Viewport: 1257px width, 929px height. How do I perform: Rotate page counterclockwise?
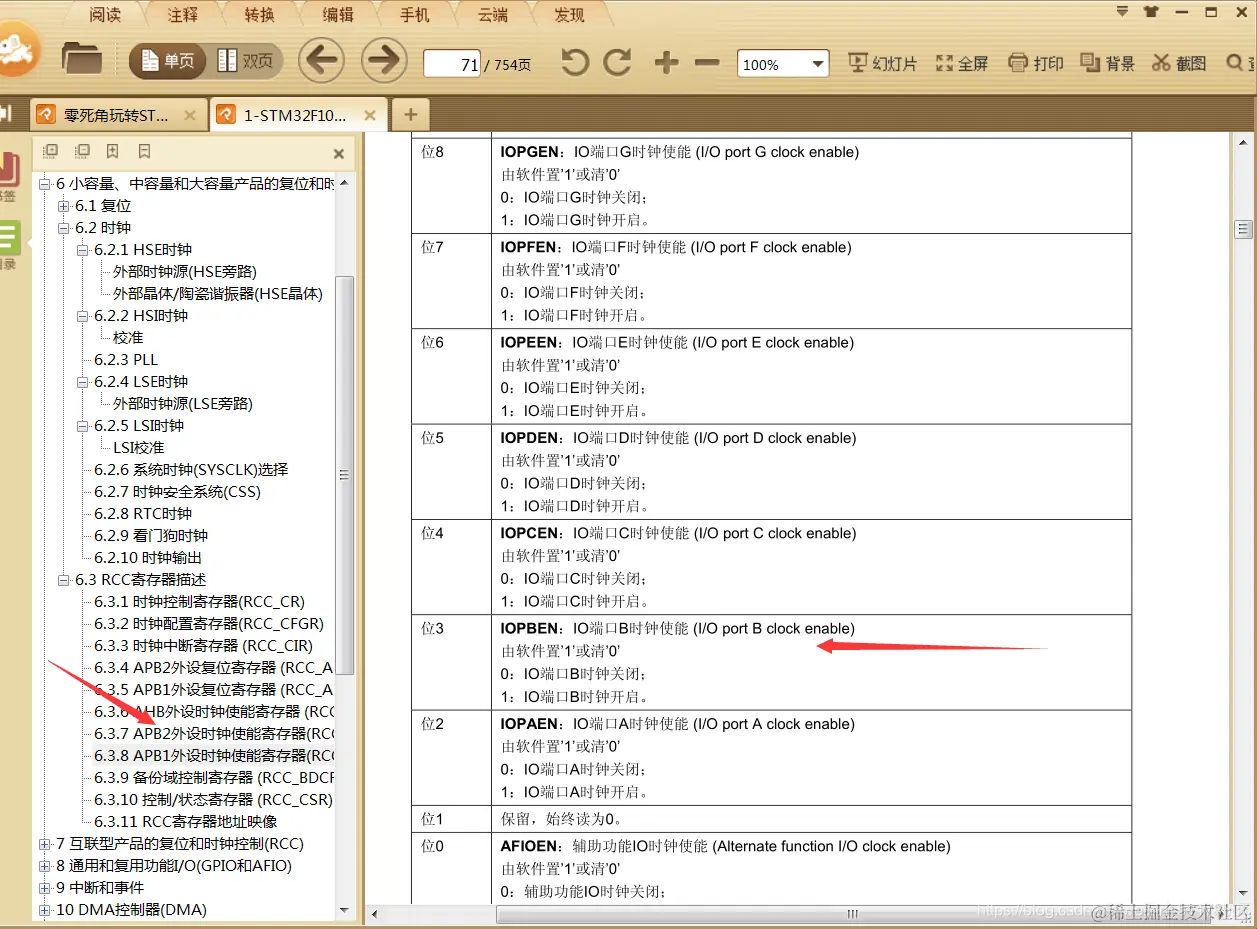pyautogui.click(x=574, y=63)
